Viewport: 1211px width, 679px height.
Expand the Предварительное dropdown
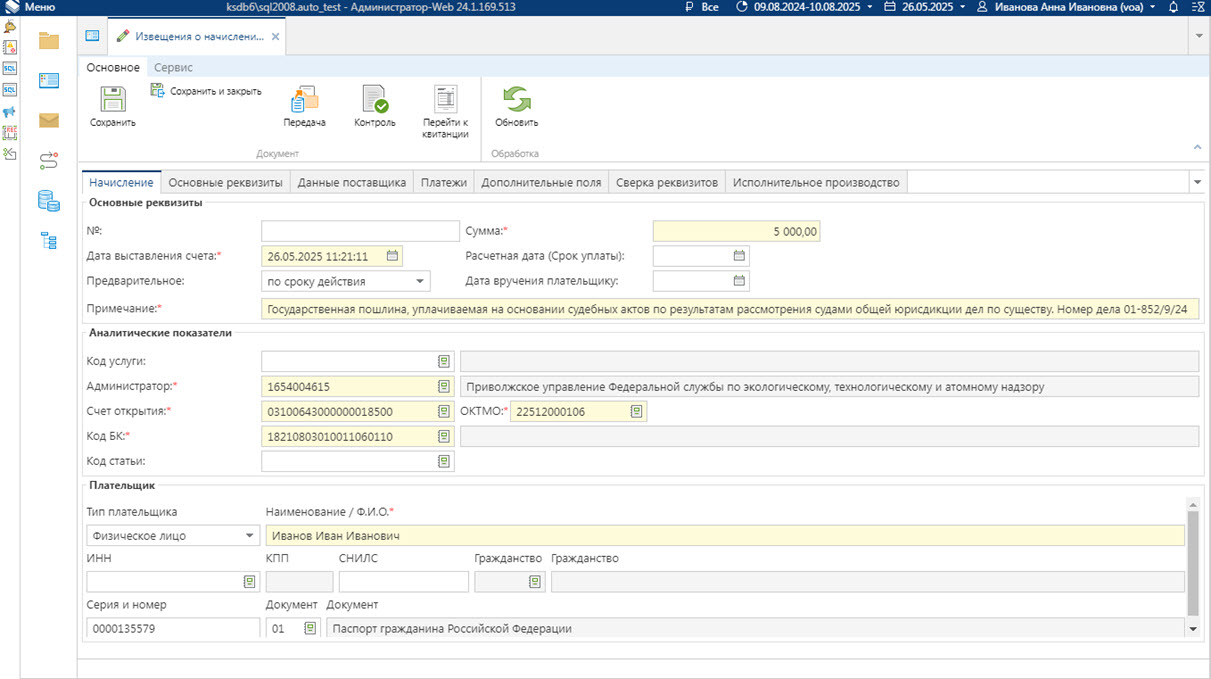[421, 281]
